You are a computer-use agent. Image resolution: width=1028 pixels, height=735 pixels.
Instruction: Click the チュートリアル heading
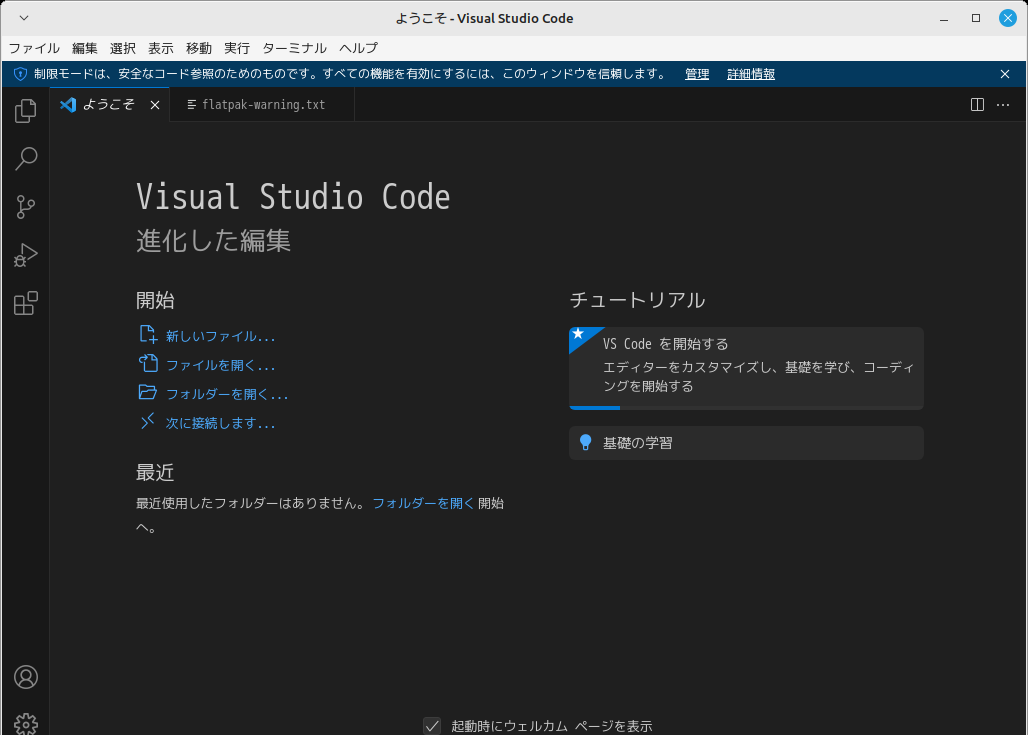(x=637, y=300)
